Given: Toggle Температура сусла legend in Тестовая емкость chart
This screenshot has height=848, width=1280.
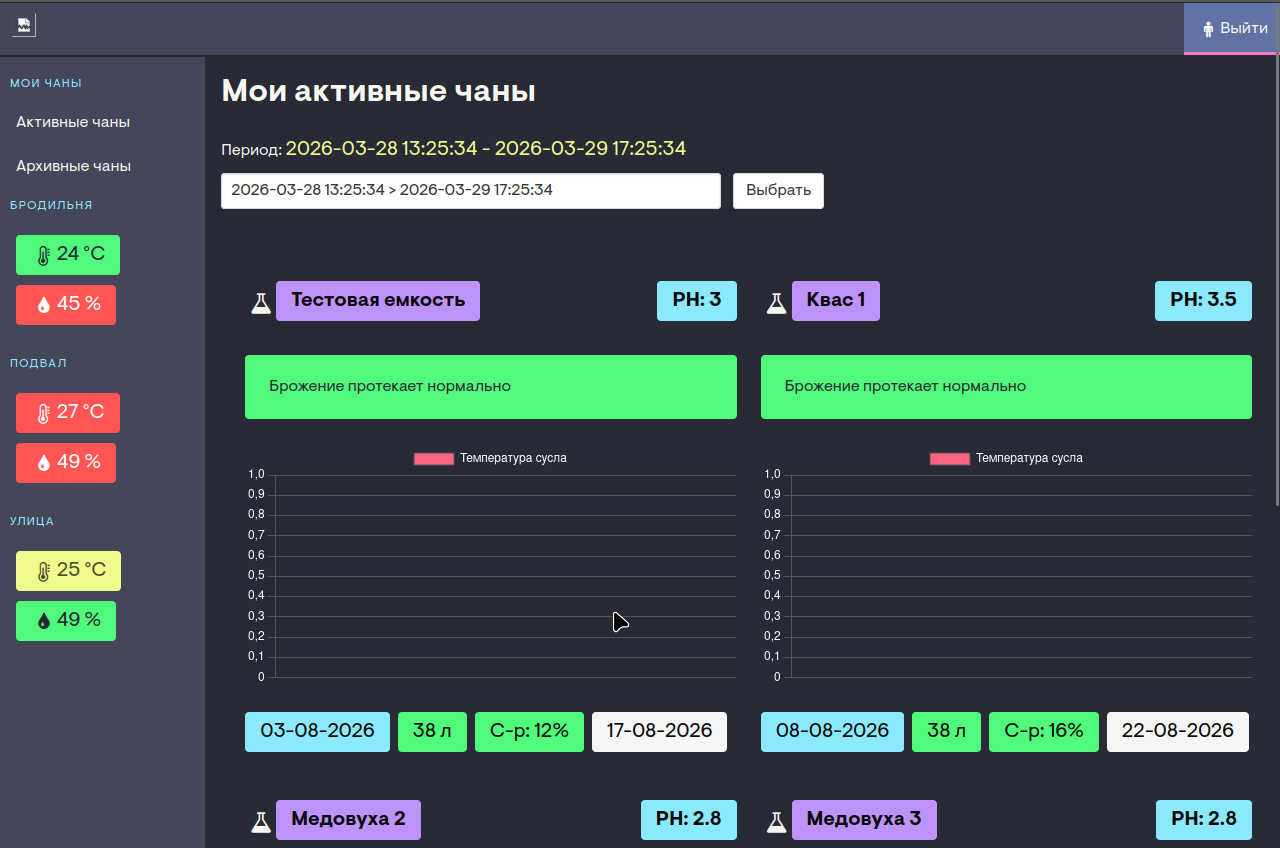Looking at the screenshot, I should pos(490,458).
